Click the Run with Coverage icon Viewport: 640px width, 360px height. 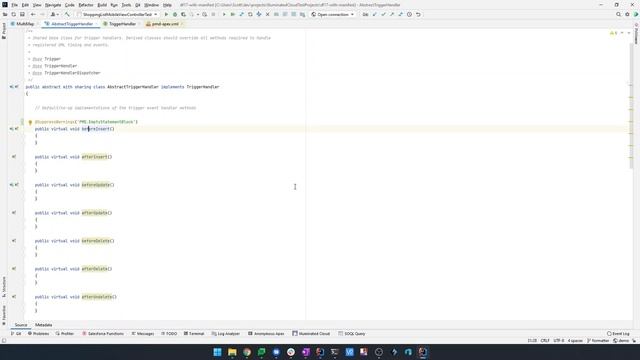(x=183, y=14)
